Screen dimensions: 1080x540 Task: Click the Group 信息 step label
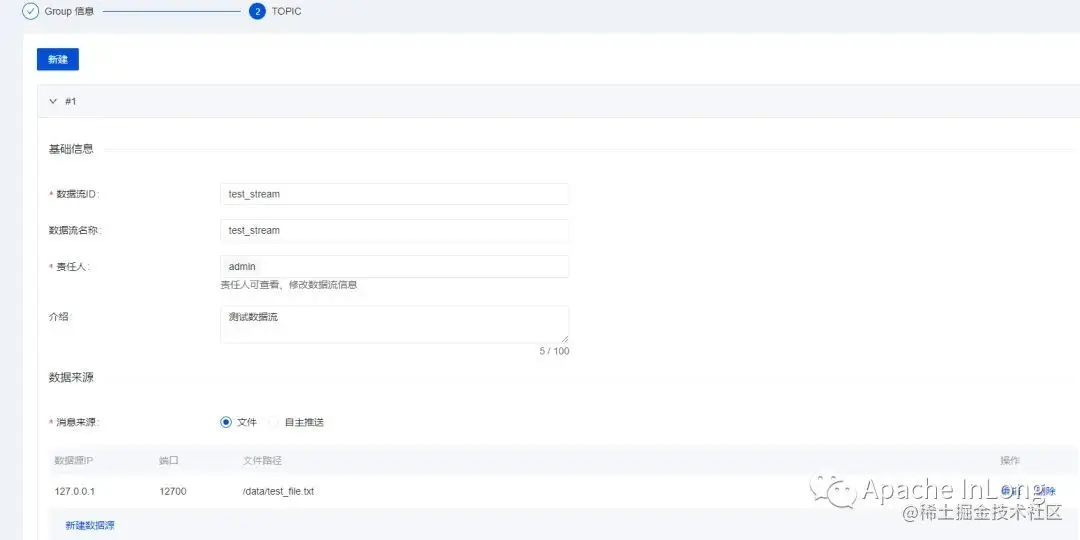tap(70, 12)
